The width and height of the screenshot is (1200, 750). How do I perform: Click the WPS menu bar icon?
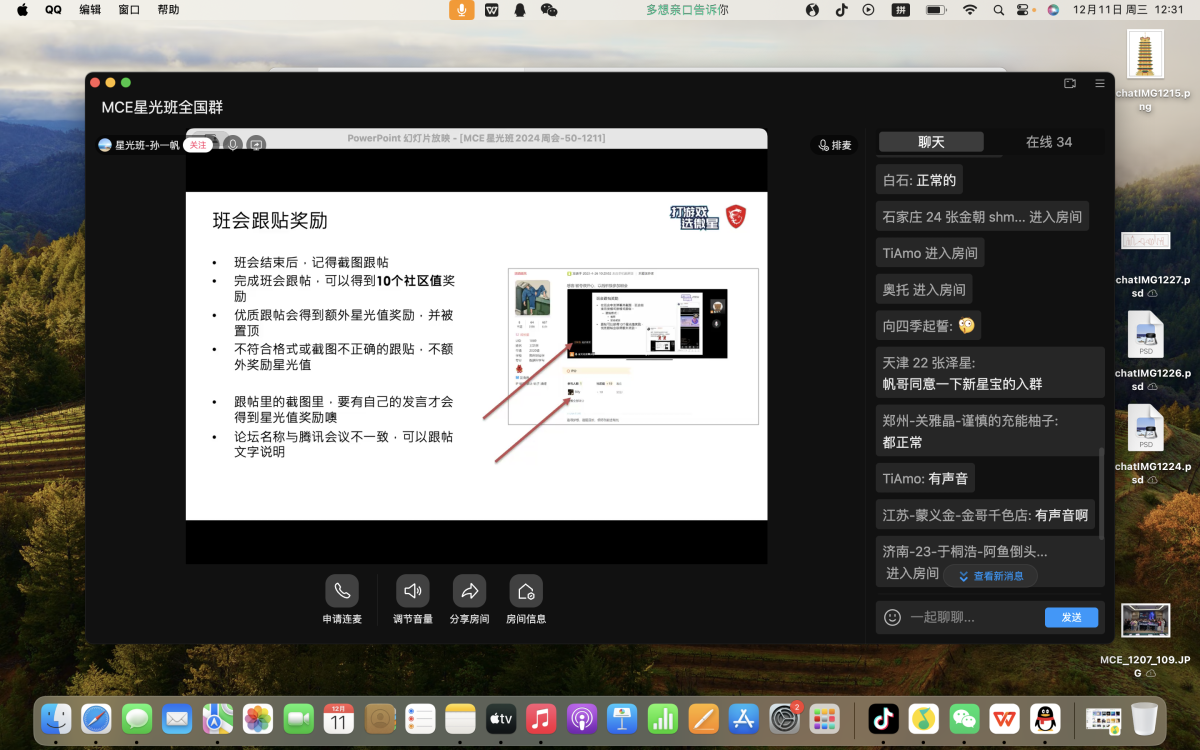click(491, 9)
